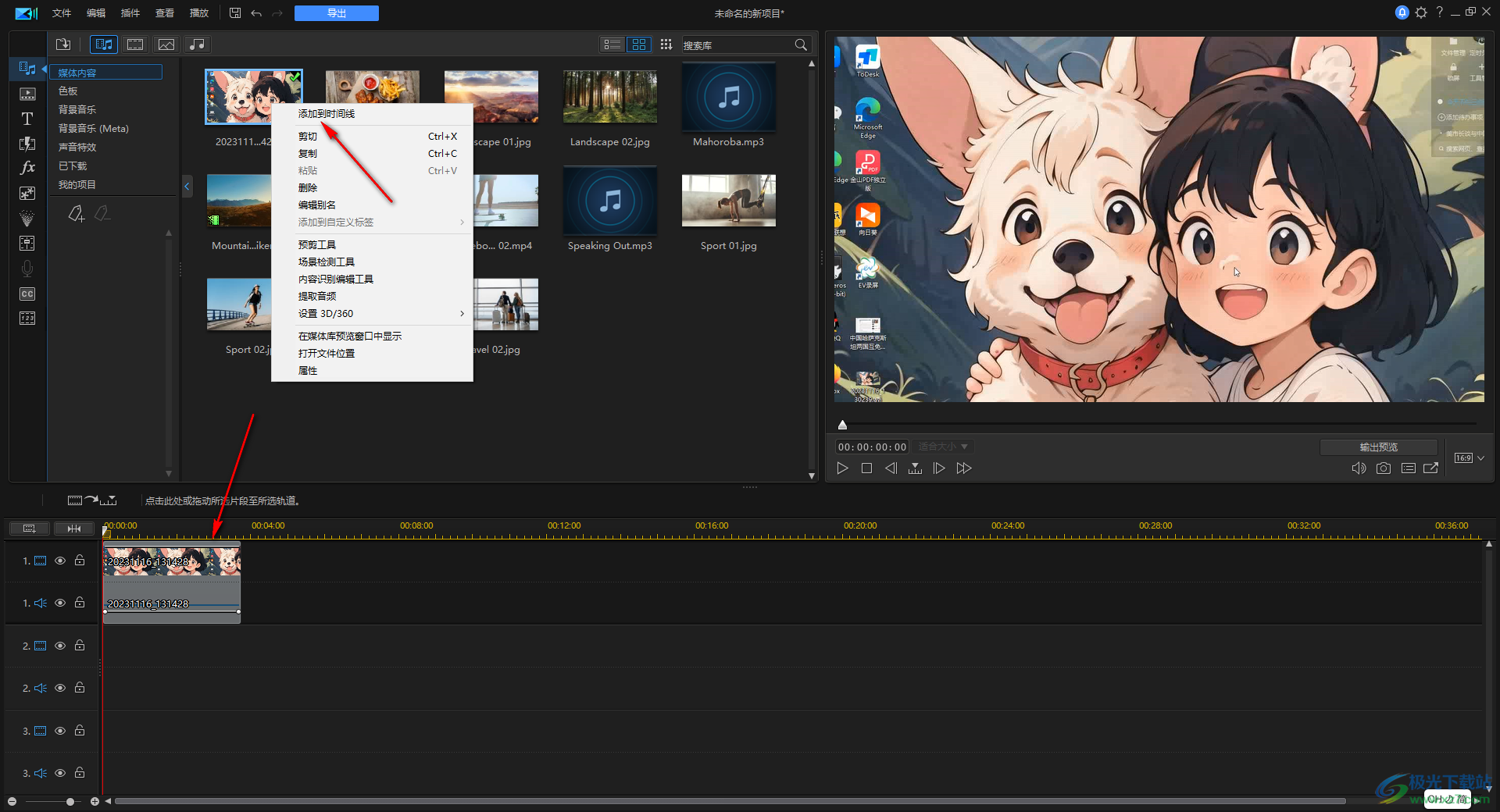Show all media types filter icon

(x=104, y=45)
